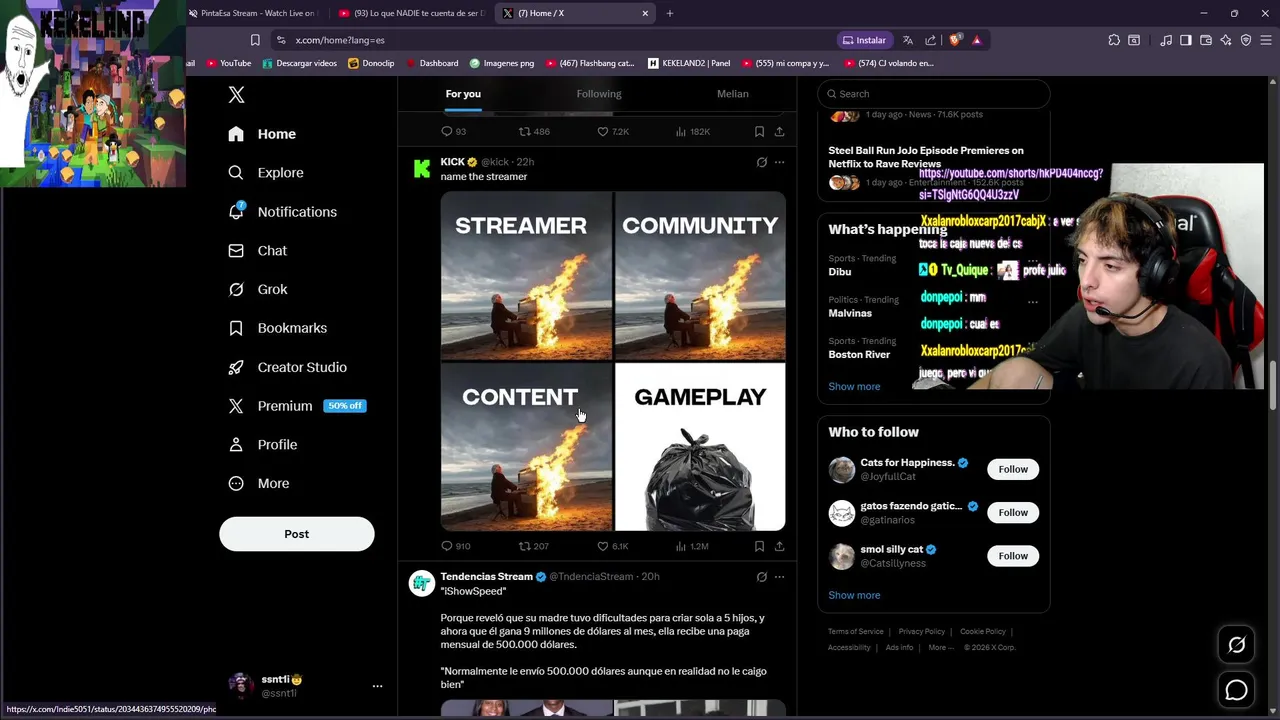Click the X logo in sidebar
Image resolution: width=1280 pixels, height=720 pixels.
[x=236, y=95]
